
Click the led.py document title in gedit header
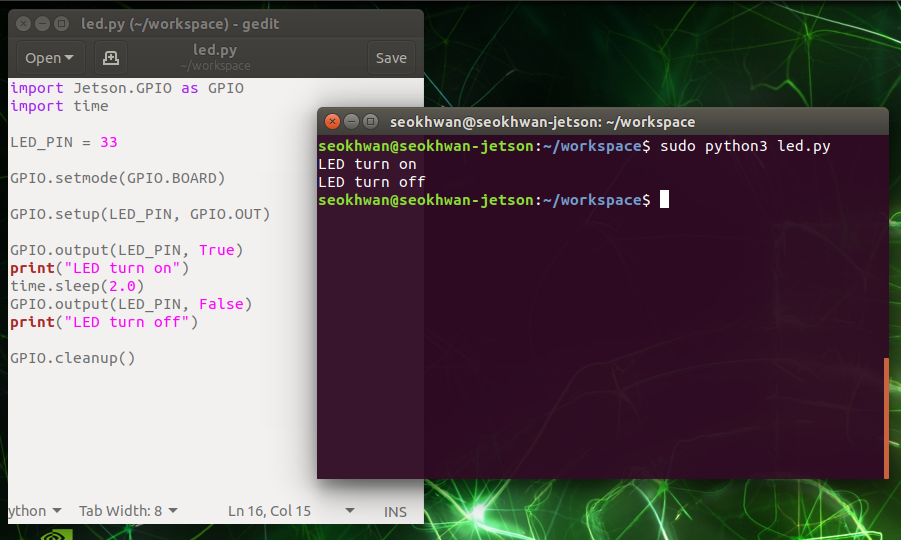215,50
